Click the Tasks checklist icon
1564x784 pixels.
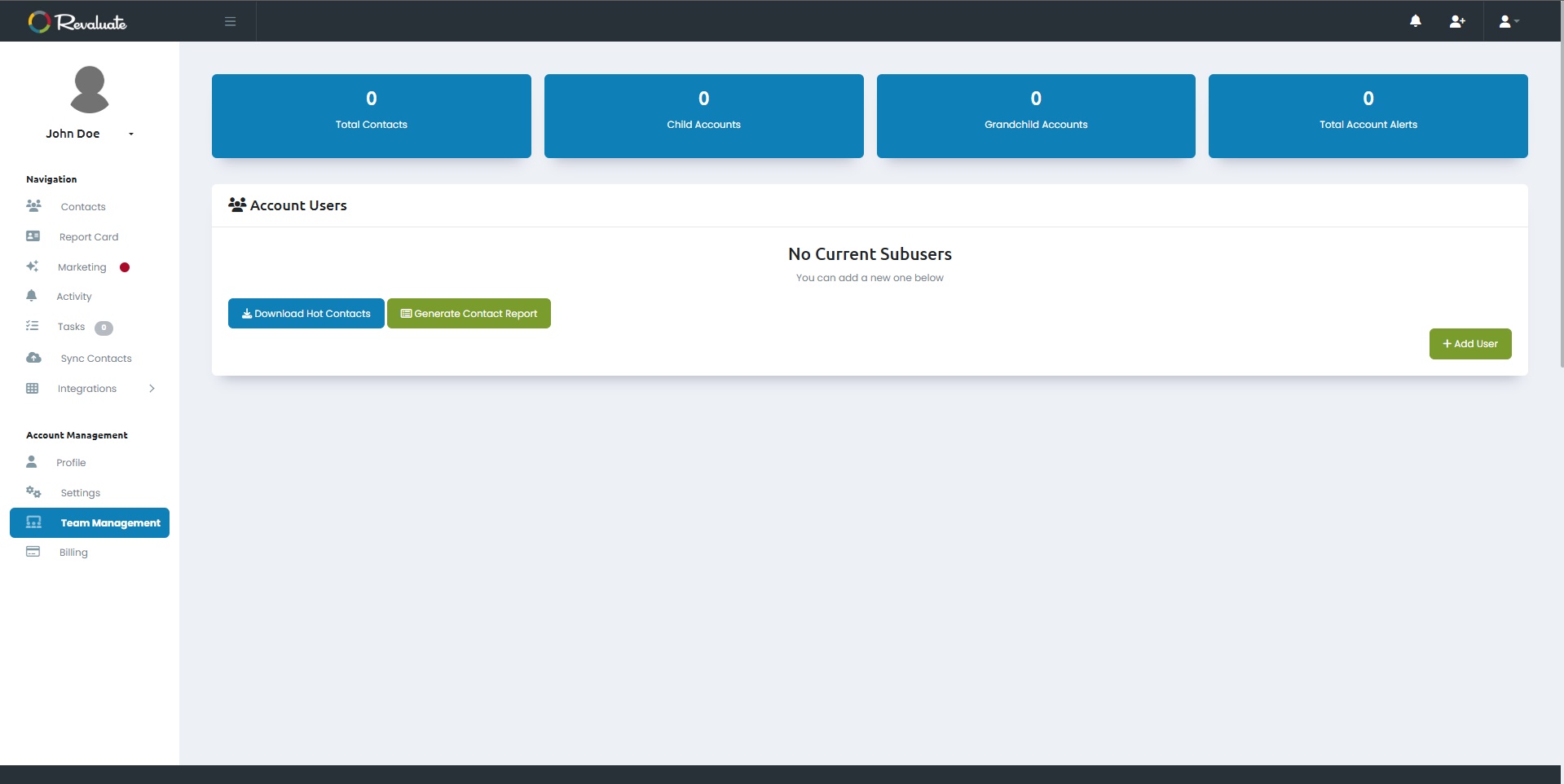click(x=33, y=326)
